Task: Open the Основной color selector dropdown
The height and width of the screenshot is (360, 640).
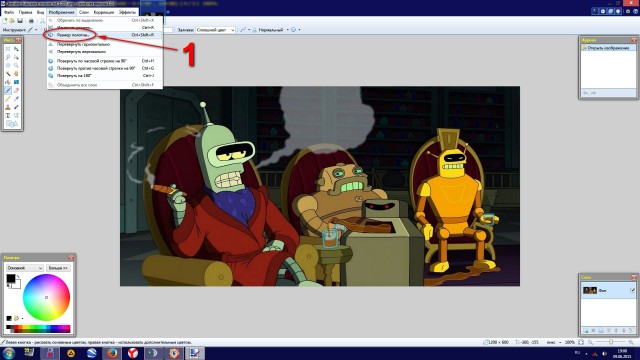Action: point(24,268)
